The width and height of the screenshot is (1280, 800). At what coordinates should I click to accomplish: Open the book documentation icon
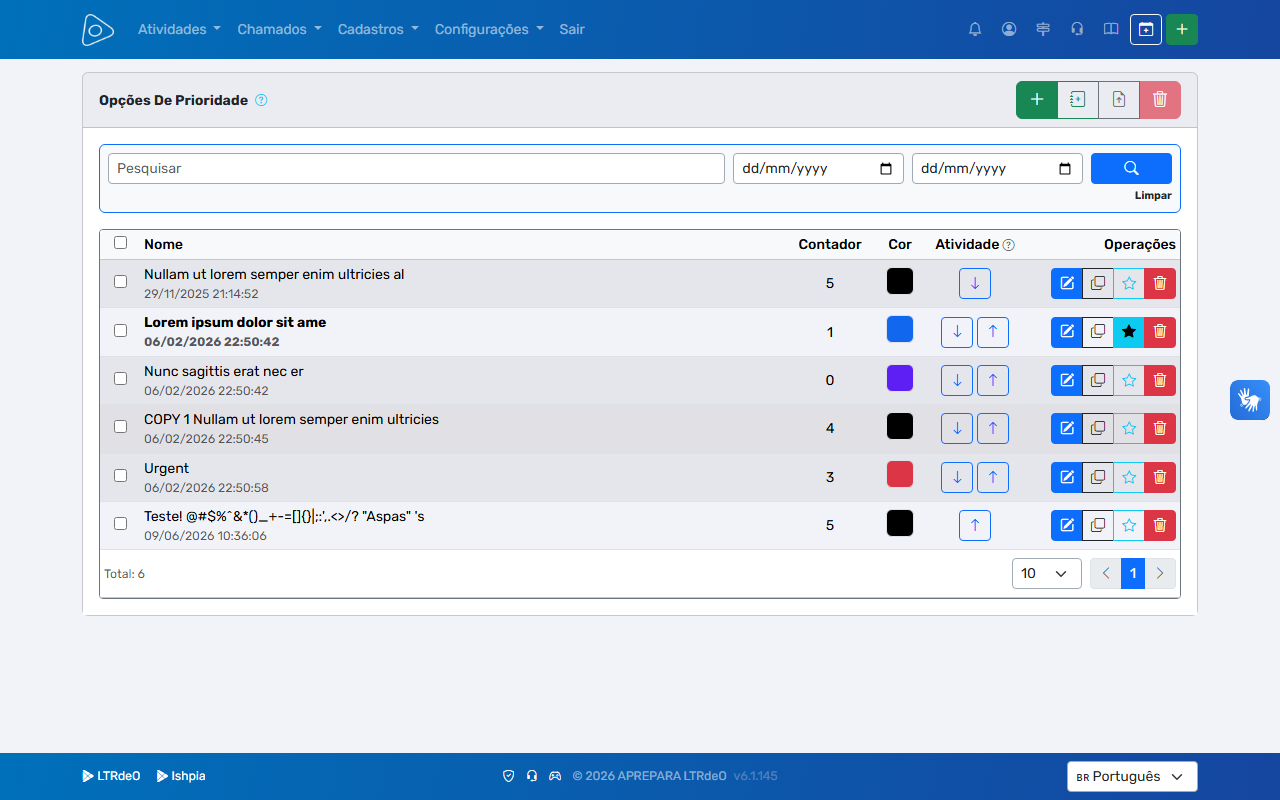point(1111,29)
